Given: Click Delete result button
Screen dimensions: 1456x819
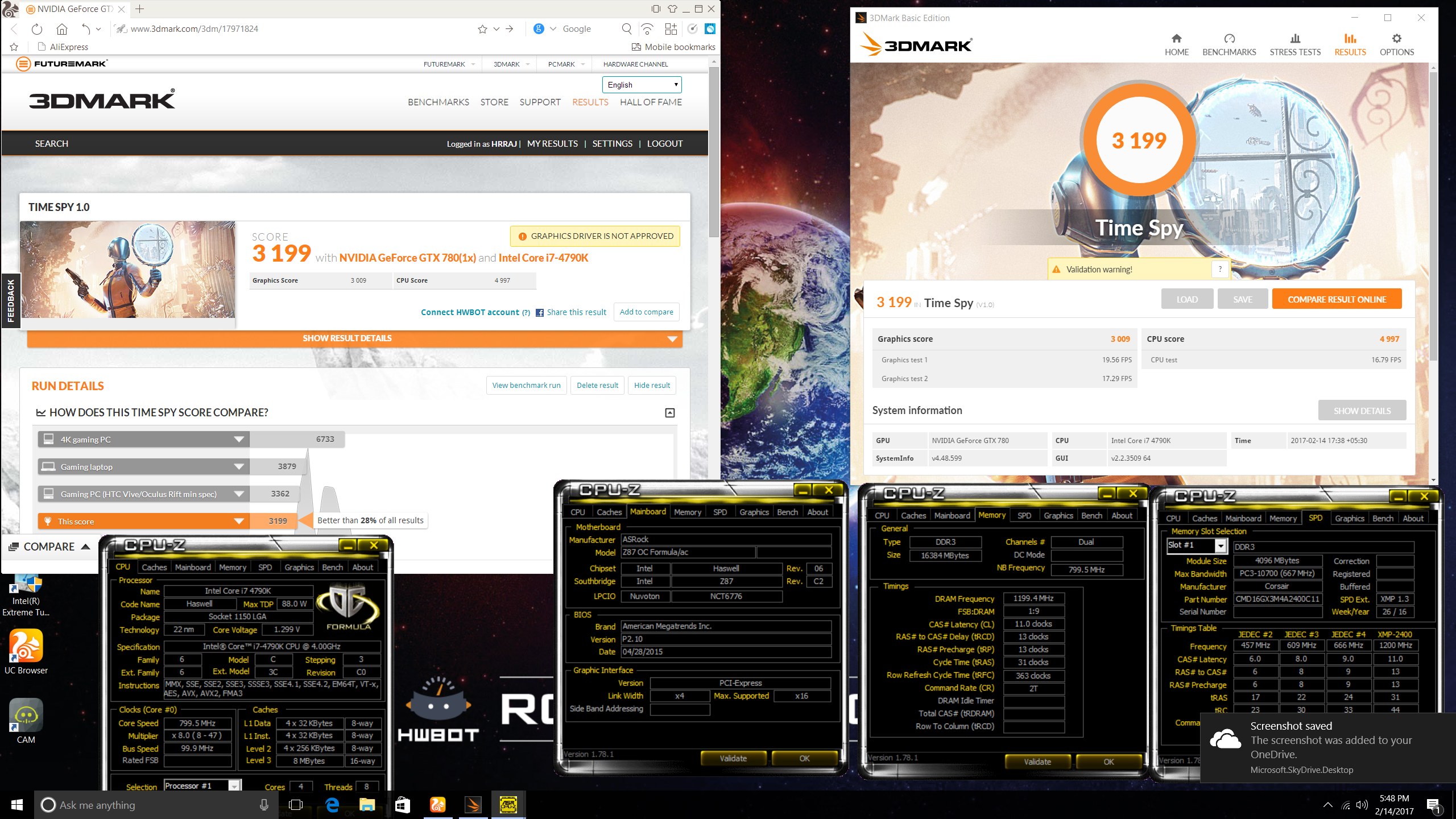Looking at the screenshot, I should point(597,385).
